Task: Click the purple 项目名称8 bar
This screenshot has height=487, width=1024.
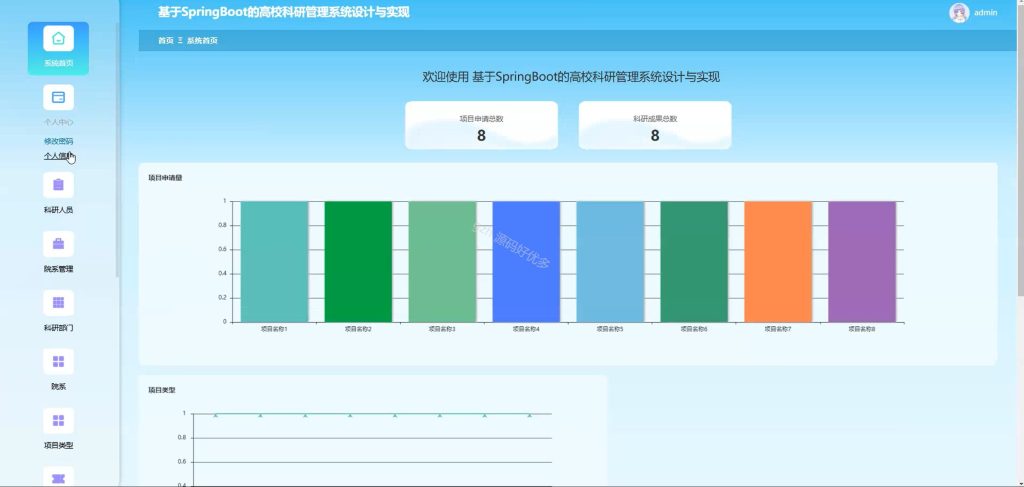Action: click(862, 262)
